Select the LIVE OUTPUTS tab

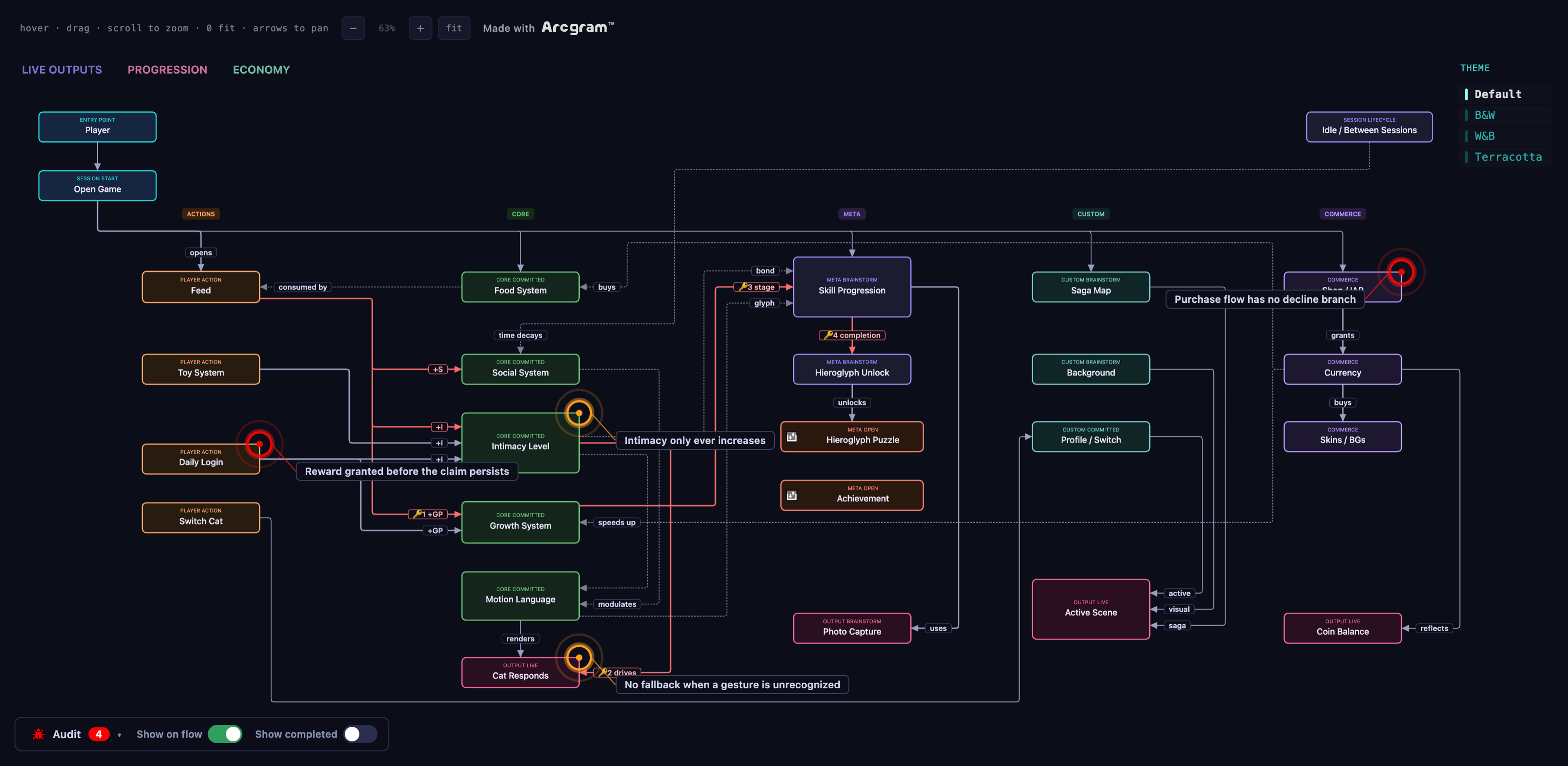pyautogui.click(x=62, y=69)
